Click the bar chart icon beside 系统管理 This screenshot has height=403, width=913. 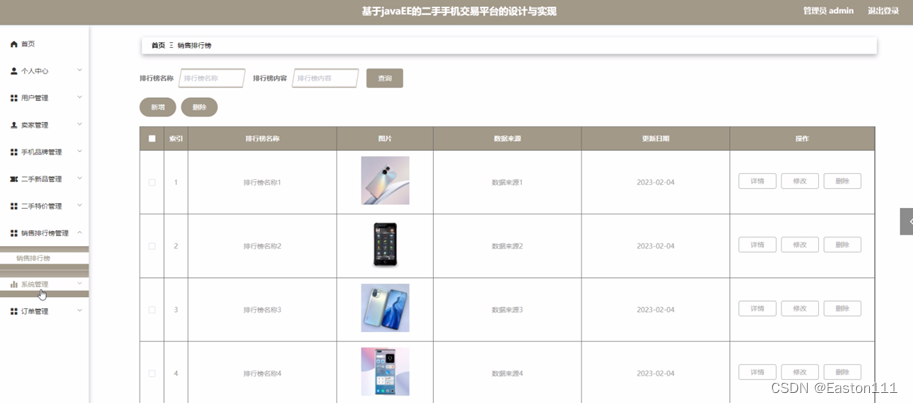tap(14, 284)
